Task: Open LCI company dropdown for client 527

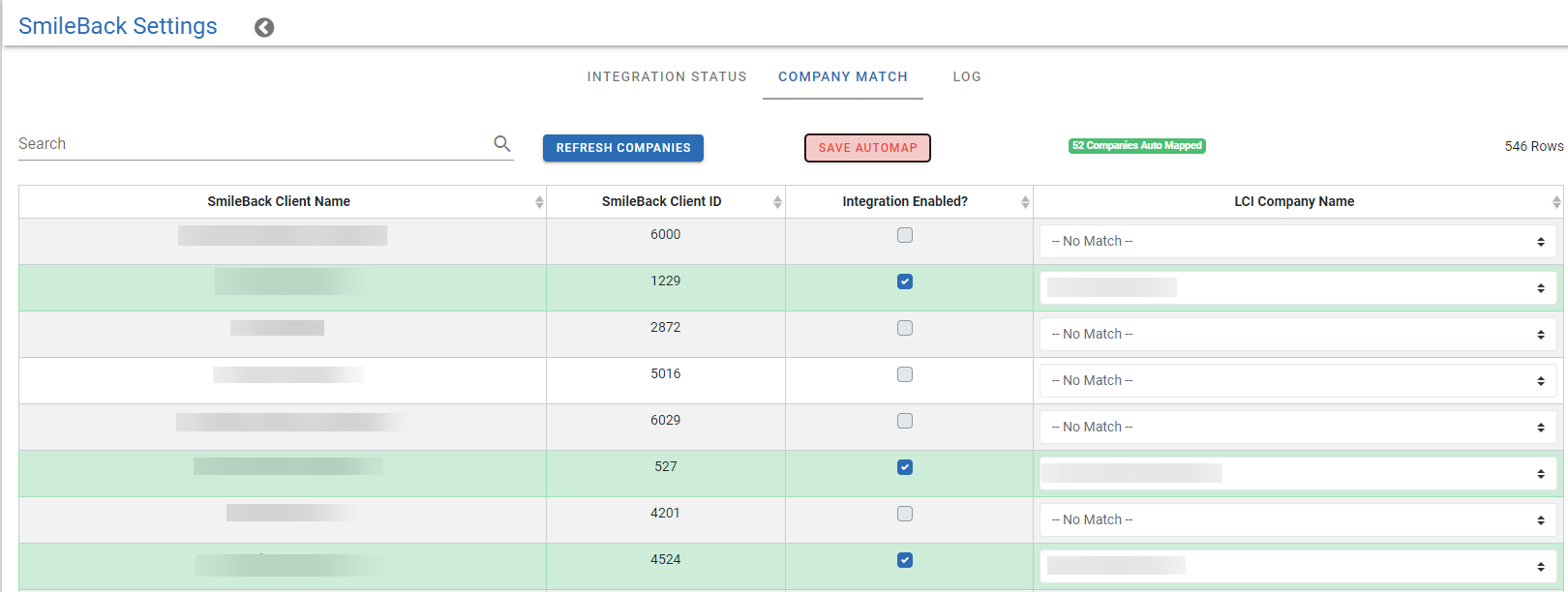Action: 1298,474
